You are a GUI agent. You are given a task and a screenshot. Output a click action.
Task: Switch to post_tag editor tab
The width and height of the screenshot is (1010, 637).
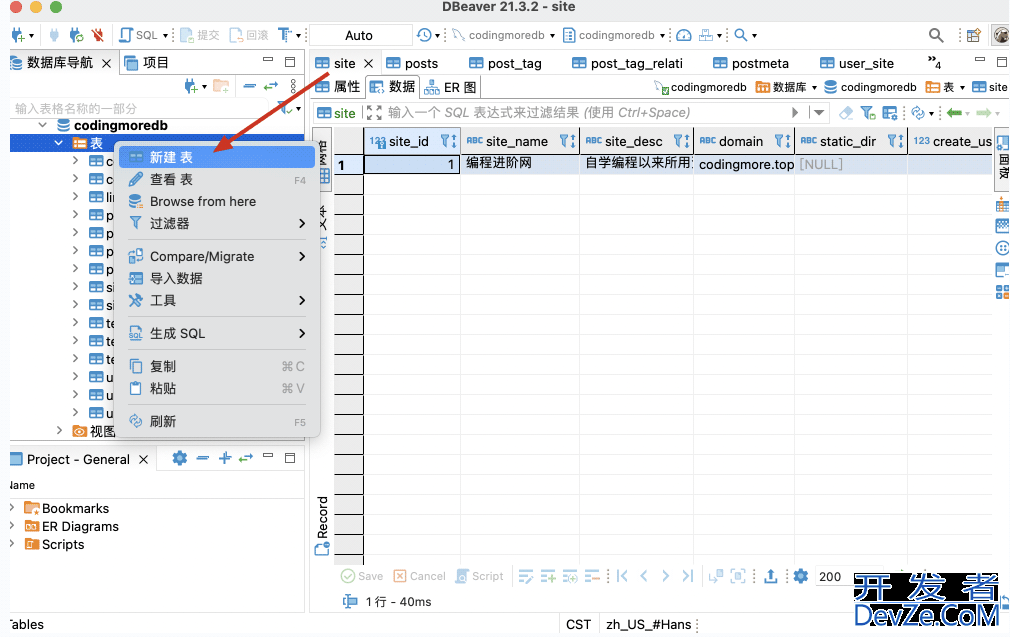coord(506,63)
